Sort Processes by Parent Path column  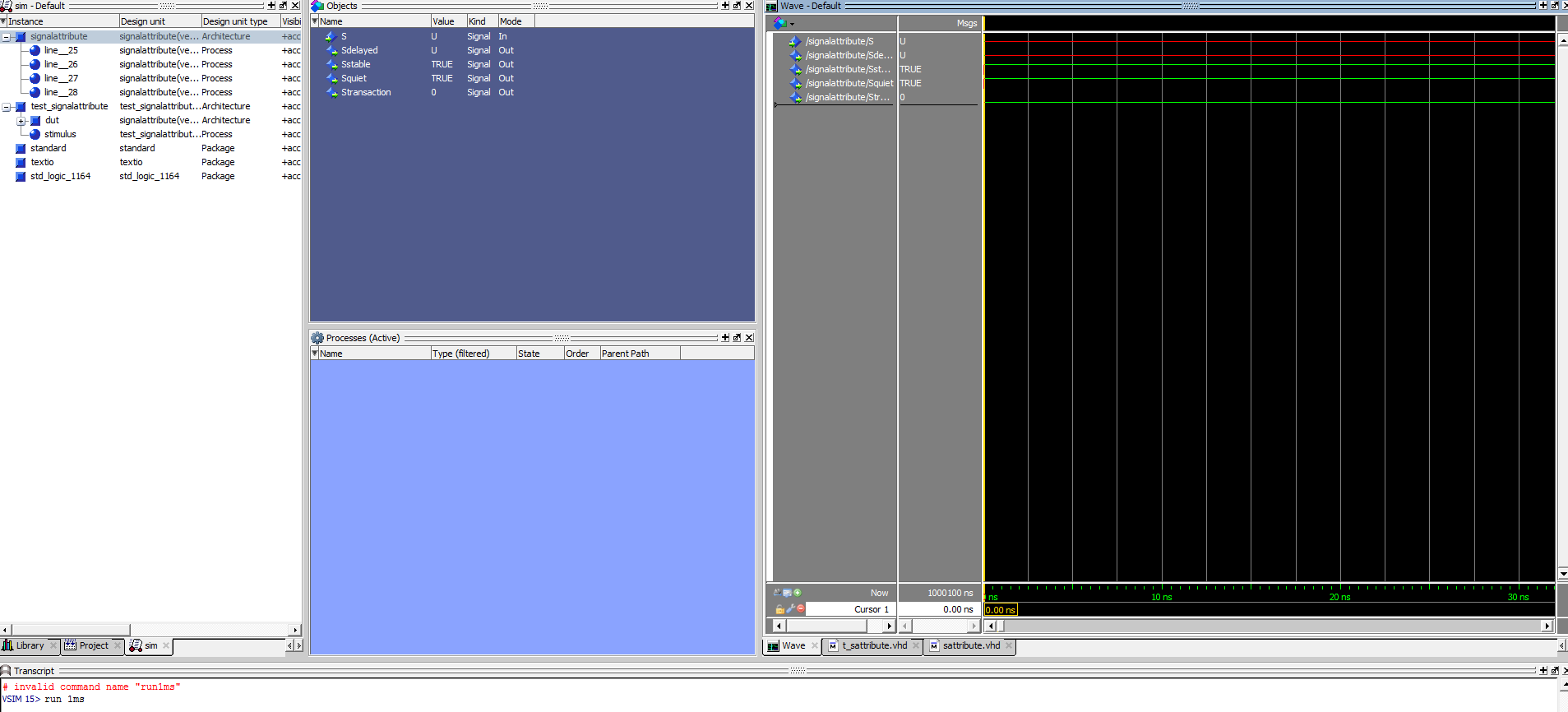click(640, 354)
